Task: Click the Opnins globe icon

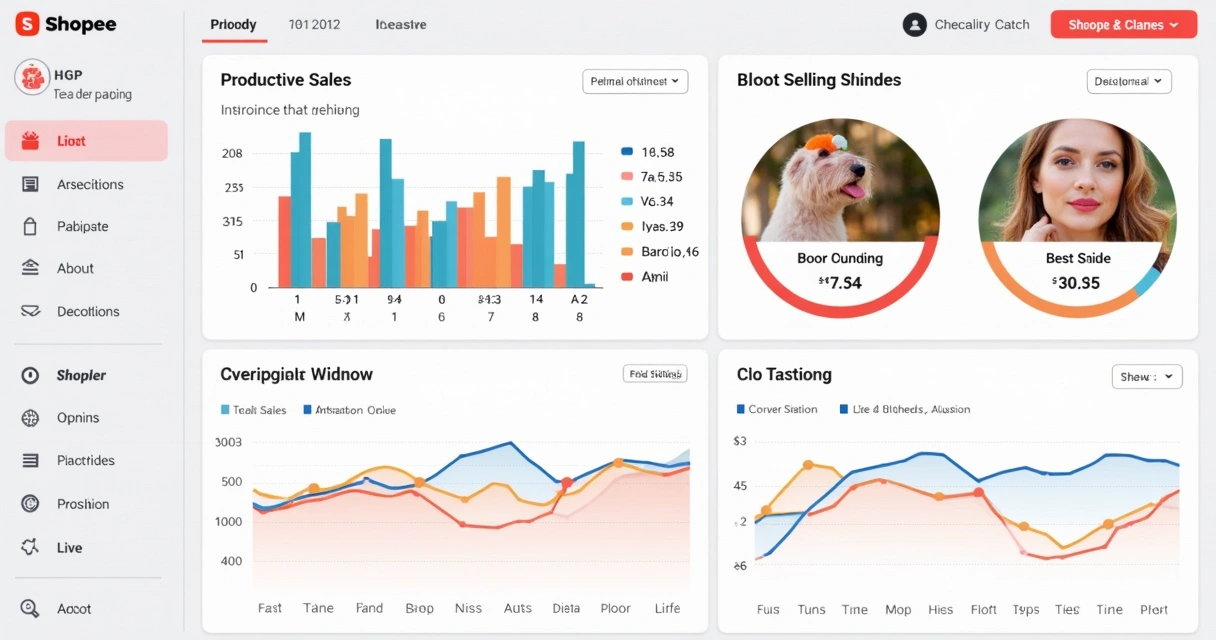Action: (x=30, y=418)
